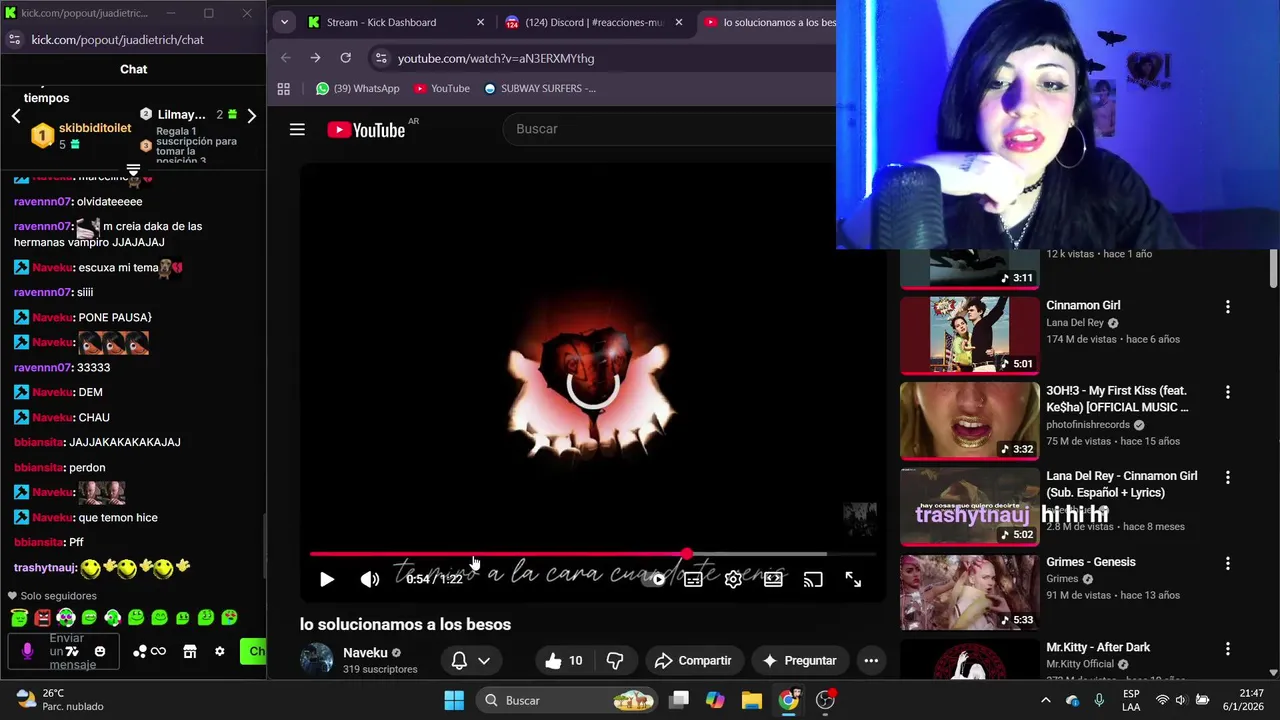Open Compartir share dialog
This screenshot has height=720, width=1280.
pos(693,660)
